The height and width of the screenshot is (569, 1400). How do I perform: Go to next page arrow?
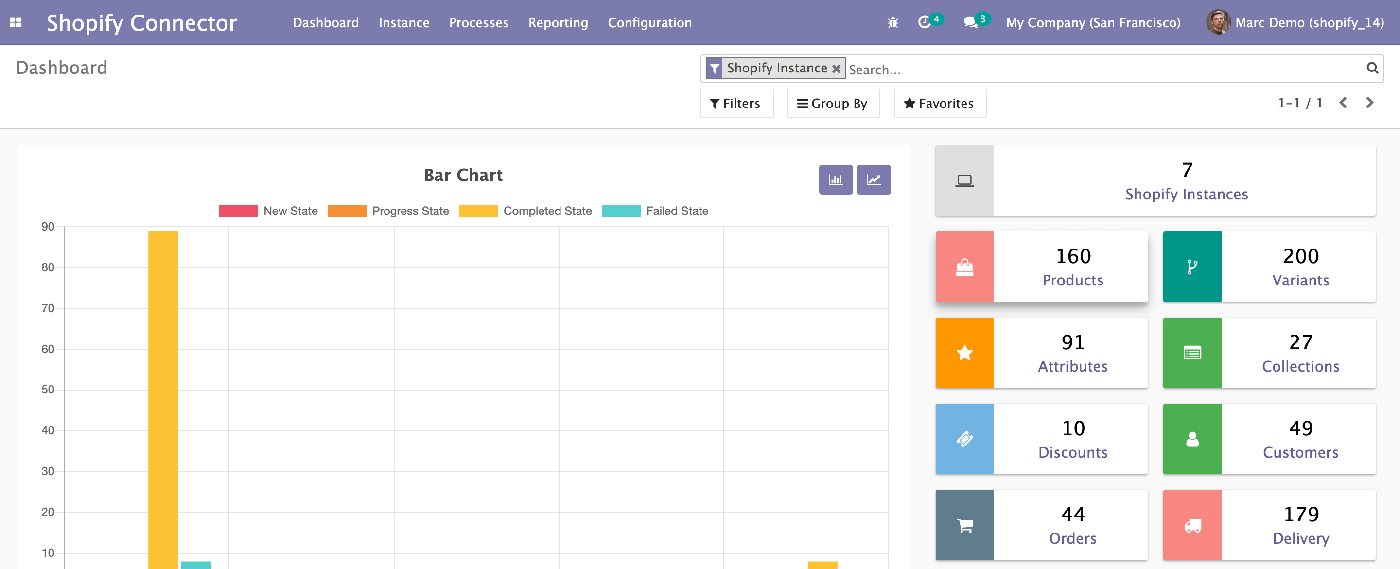pos(1370,103)
